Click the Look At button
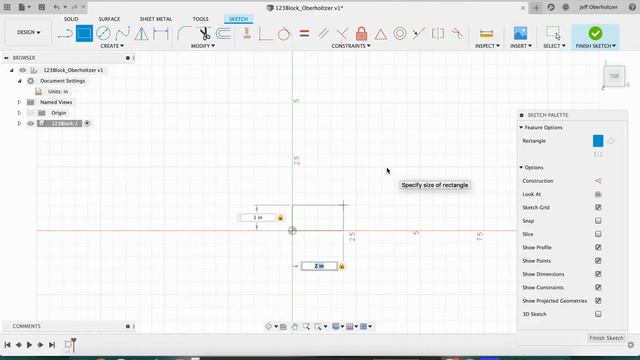This screenshot has height=360, width=640. coord(598,194)
